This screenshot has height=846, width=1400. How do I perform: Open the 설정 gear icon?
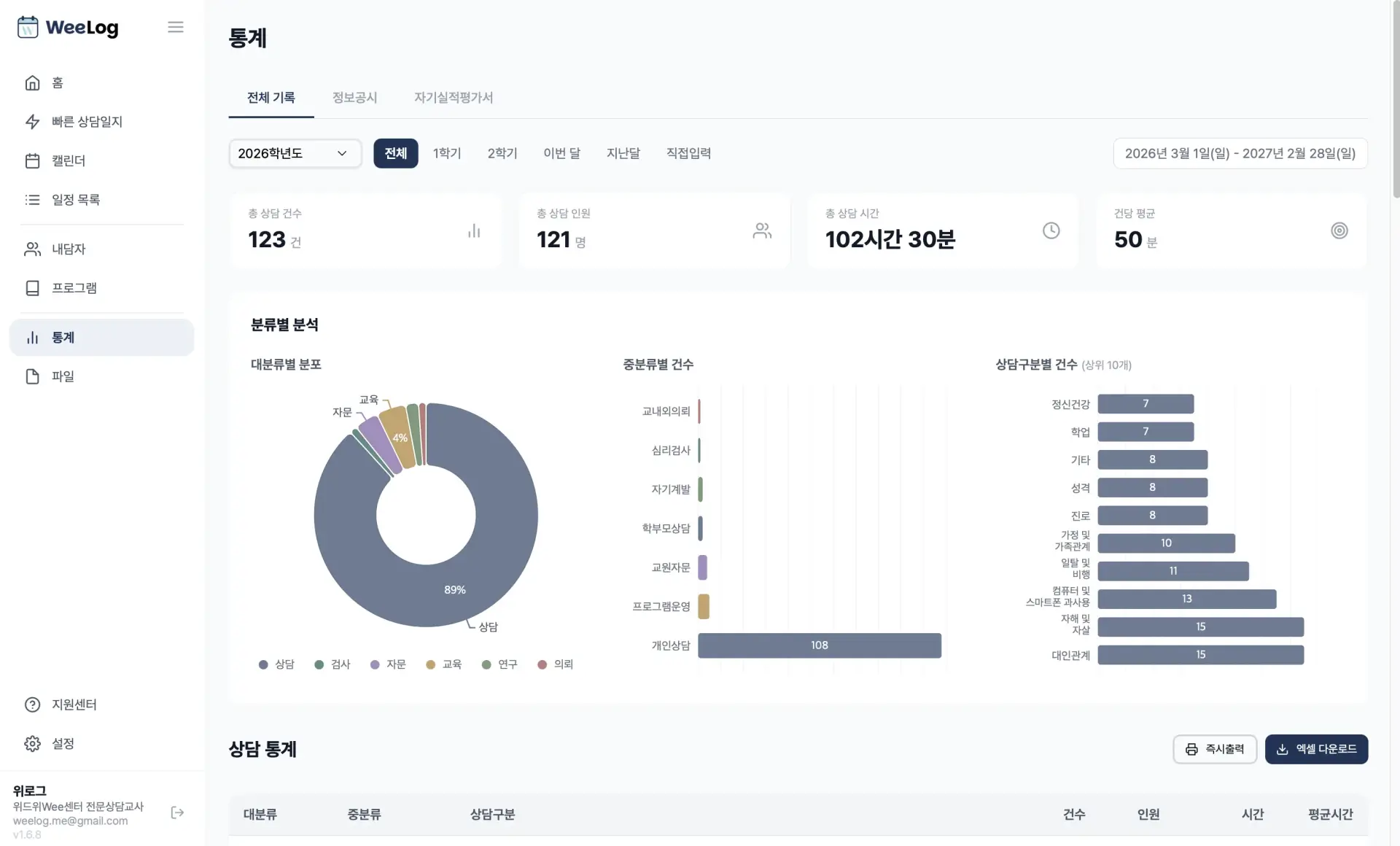pos(32,743)
